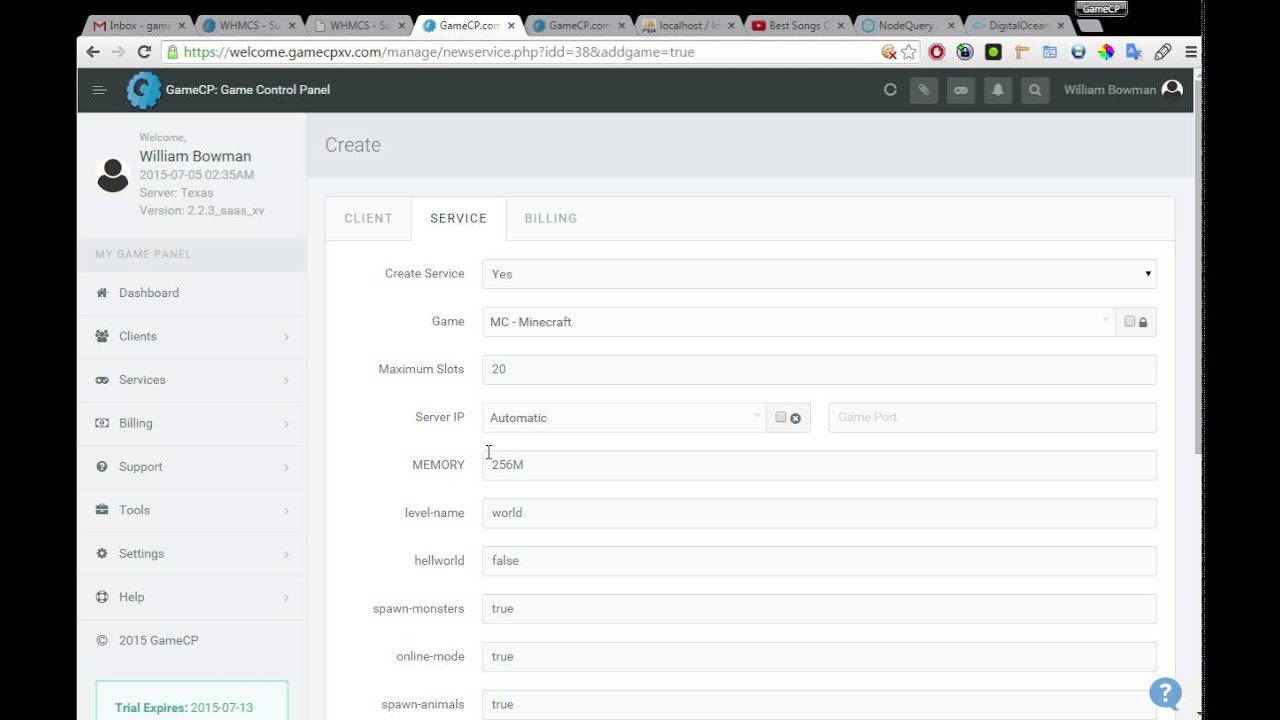Viewport: 1280px width, 720px height.
Task: Open the Create Service dropdown
Action: coord(819,274)
